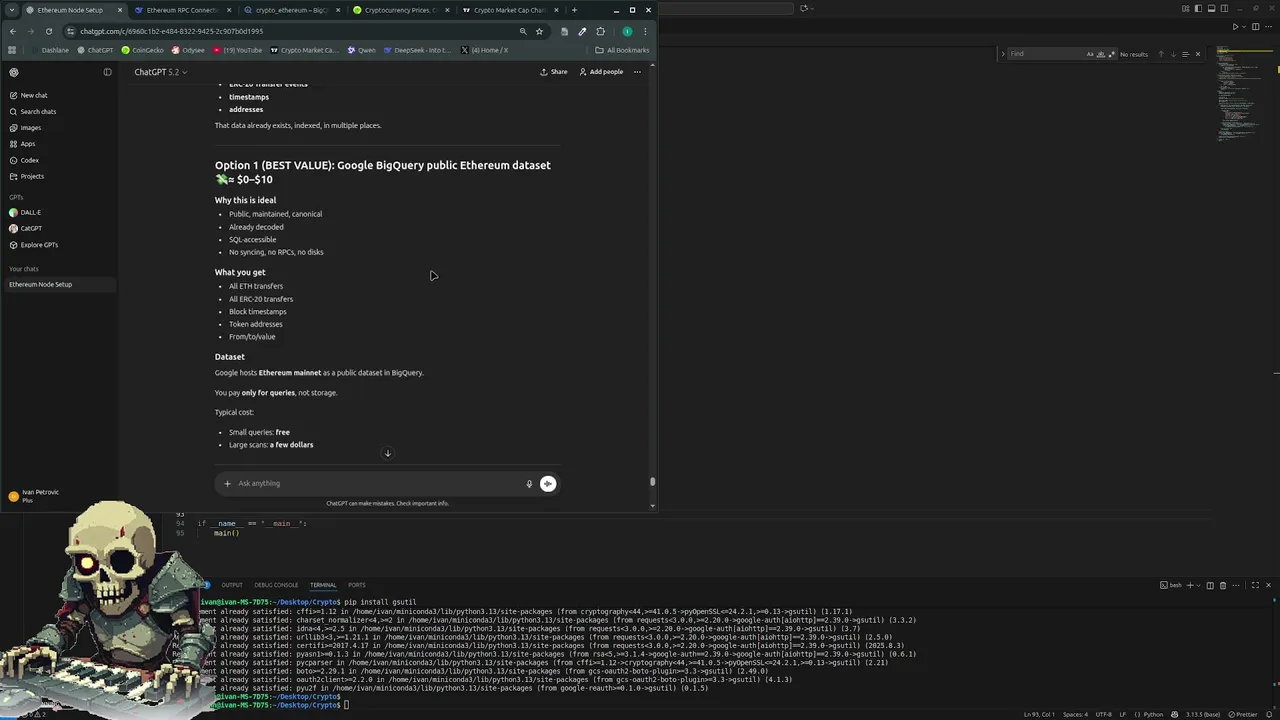Click Add people in ChatGPT header
Viewport: 1280px width, 720px height.
[601, 72]
